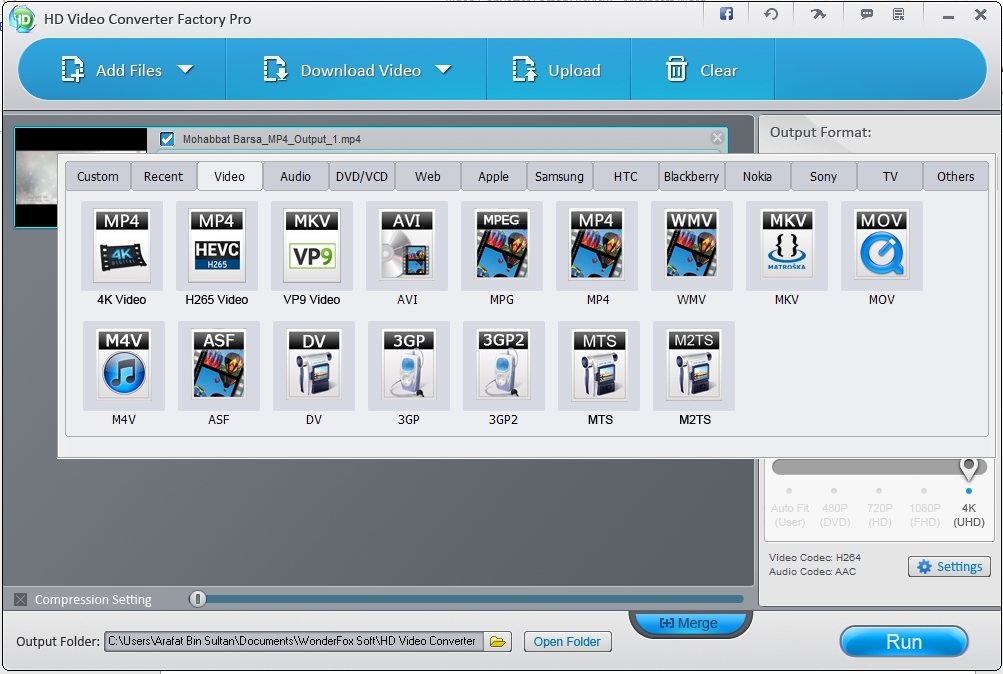Image resolution: width=1003 pixels, height=674 pixels.
Task: Choose the ASF format icon
Action: click(x=219, y=366)
